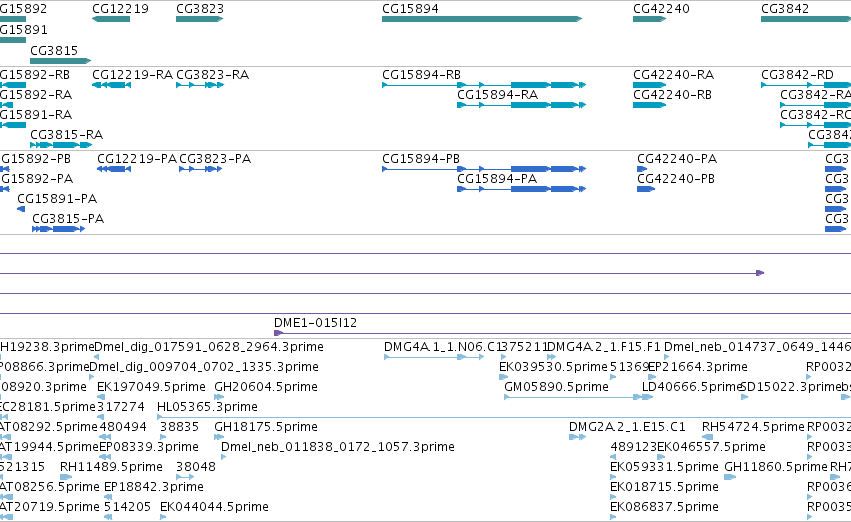Select the EP08339.3prime EST label
The height and width of the screenshot is (522, 851).
[149, 447]
